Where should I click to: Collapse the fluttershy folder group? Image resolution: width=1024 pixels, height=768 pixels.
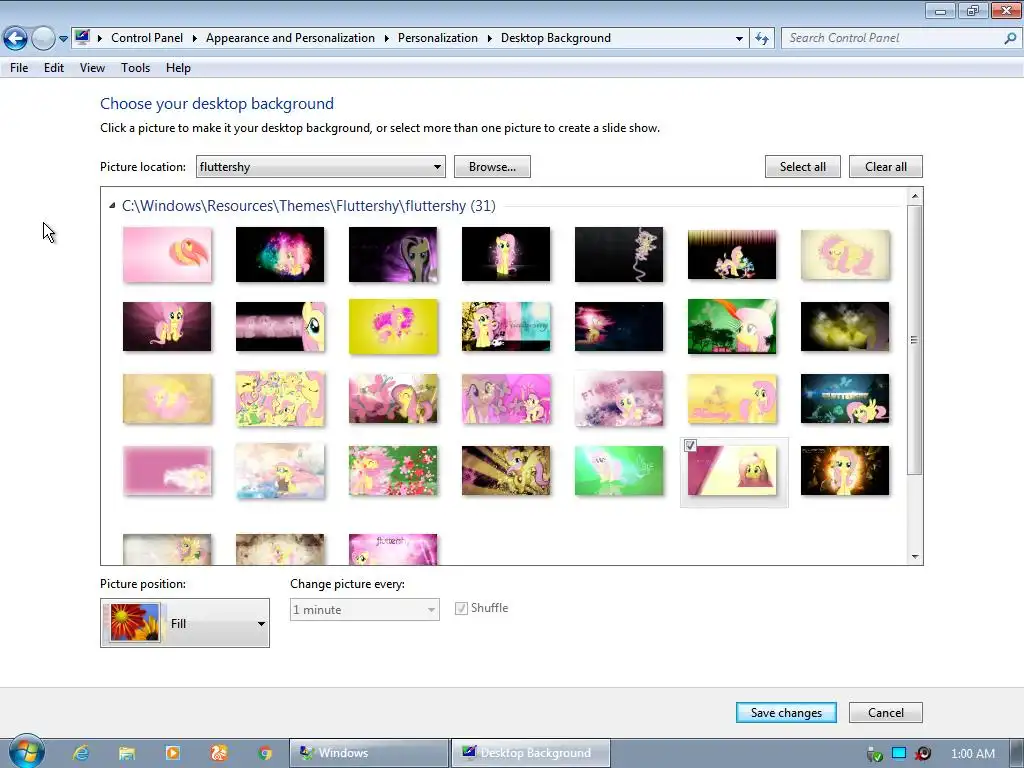coord(112,206)
